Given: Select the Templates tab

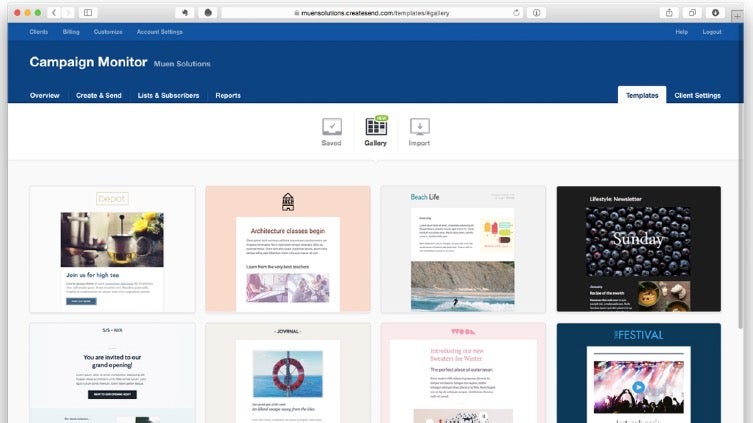Looking at the screenshot, I should [x=642, y=95].
